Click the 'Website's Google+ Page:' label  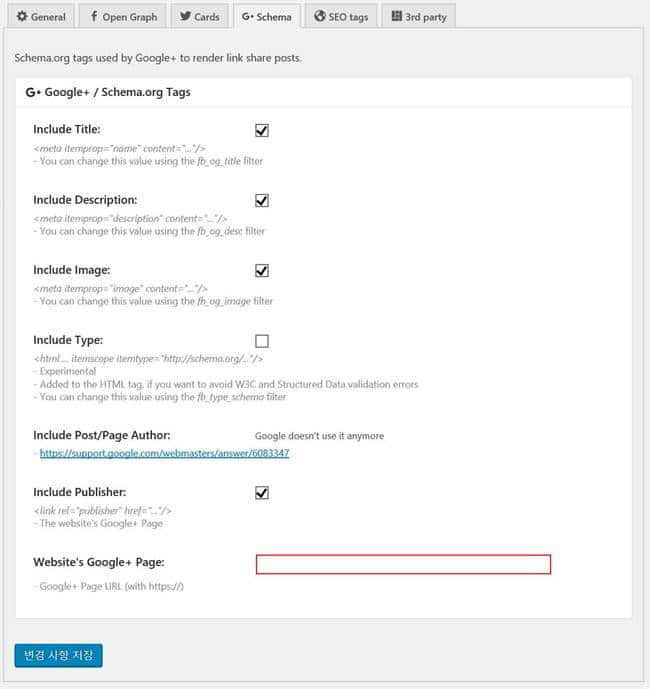pos(99,562)
